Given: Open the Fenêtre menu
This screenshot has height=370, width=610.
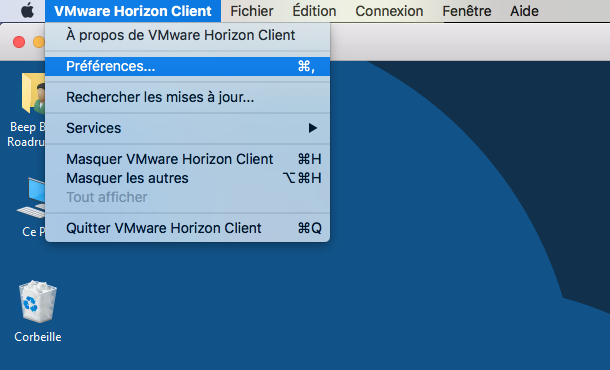Looking at the screenshot, I should [x=466, y=11].
